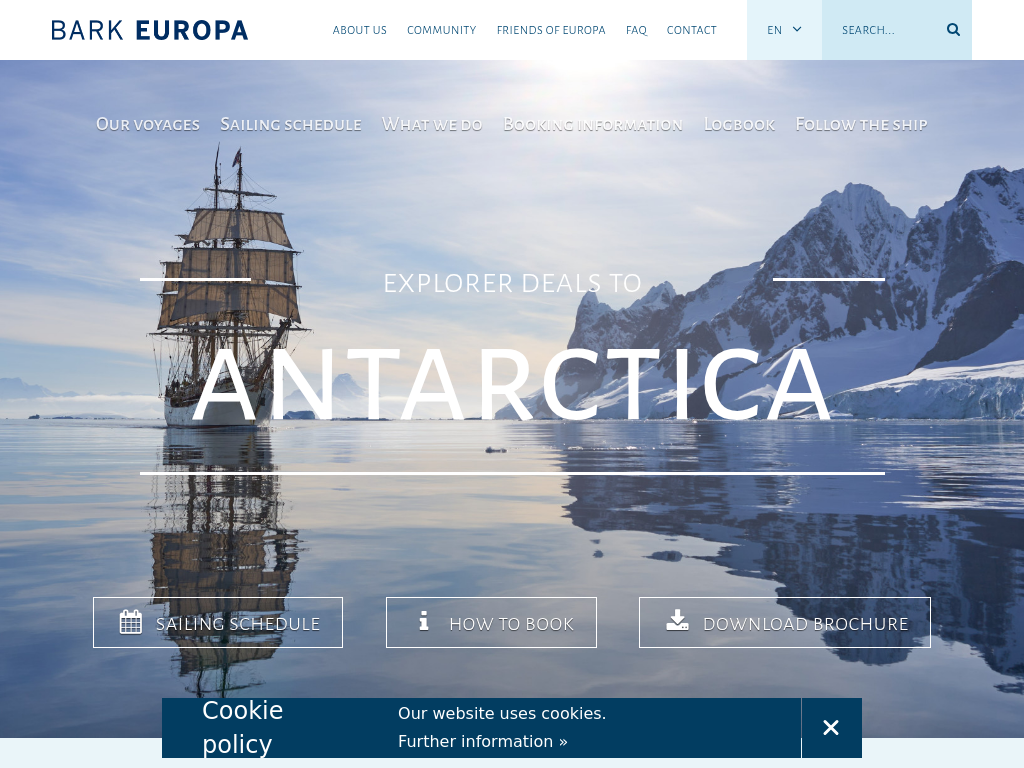The width and height of the screenshot is (1024, 768).
Task: Click the search magnifier icon
Action: point(953,30)
